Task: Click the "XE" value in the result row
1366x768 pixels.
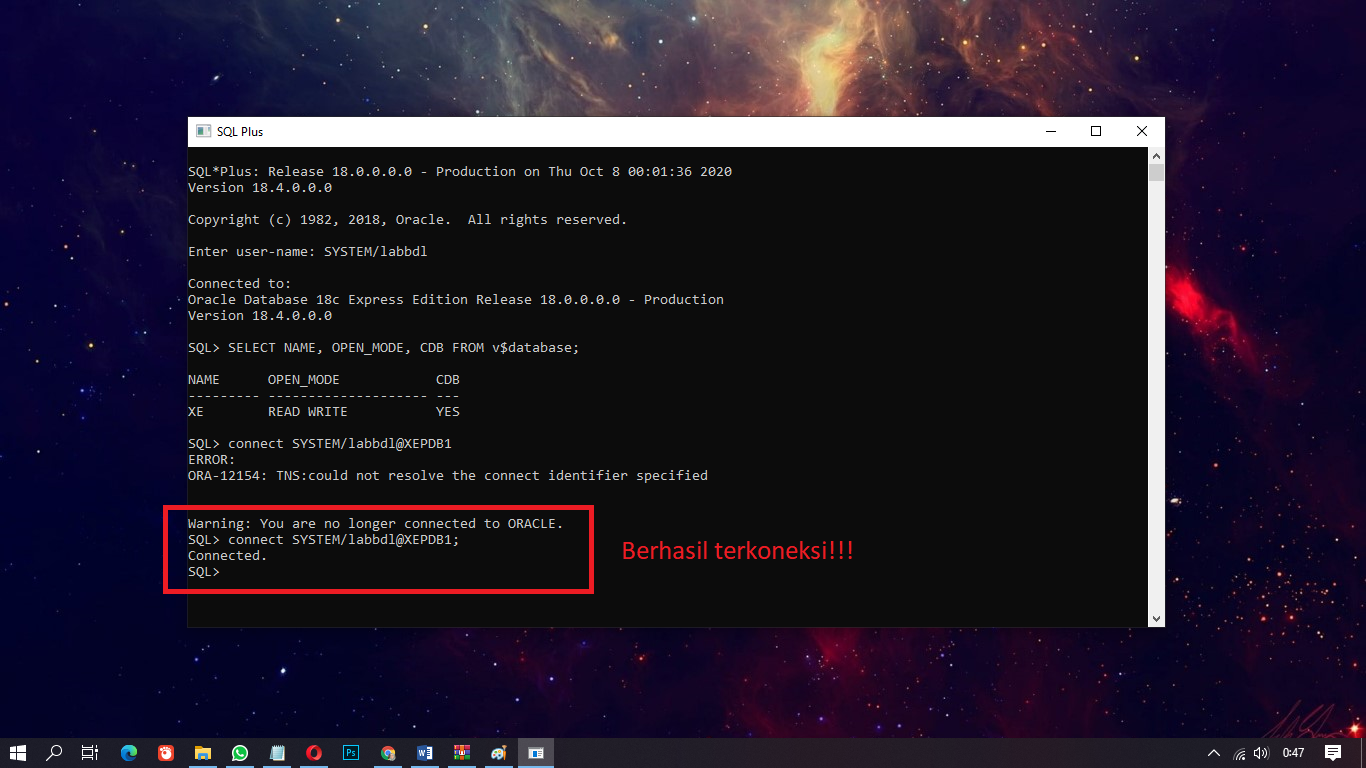Action: pos(196,412)
